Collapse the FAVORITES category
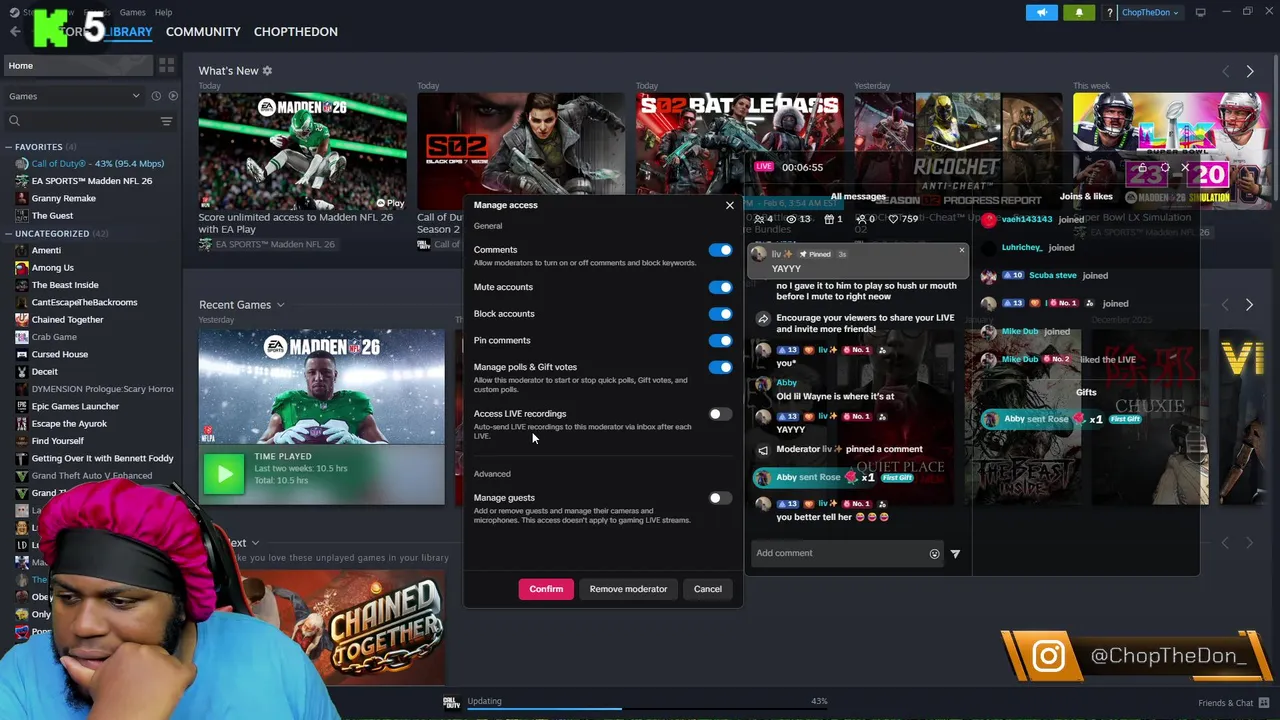Viewport: 1280px width, 720px height. 9,147
